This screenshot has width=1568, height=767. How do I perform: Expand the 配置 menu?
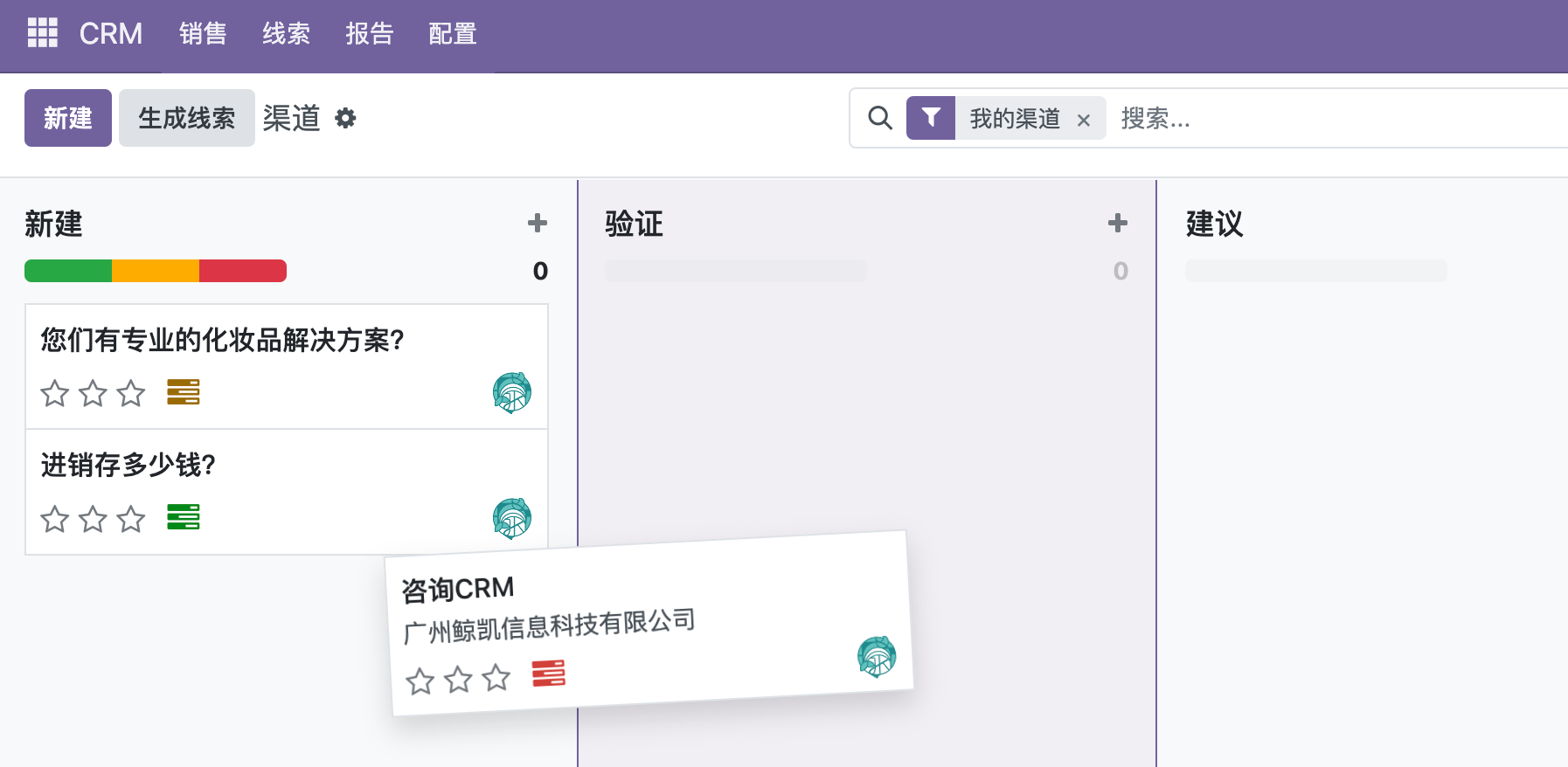tap(452, 34)
